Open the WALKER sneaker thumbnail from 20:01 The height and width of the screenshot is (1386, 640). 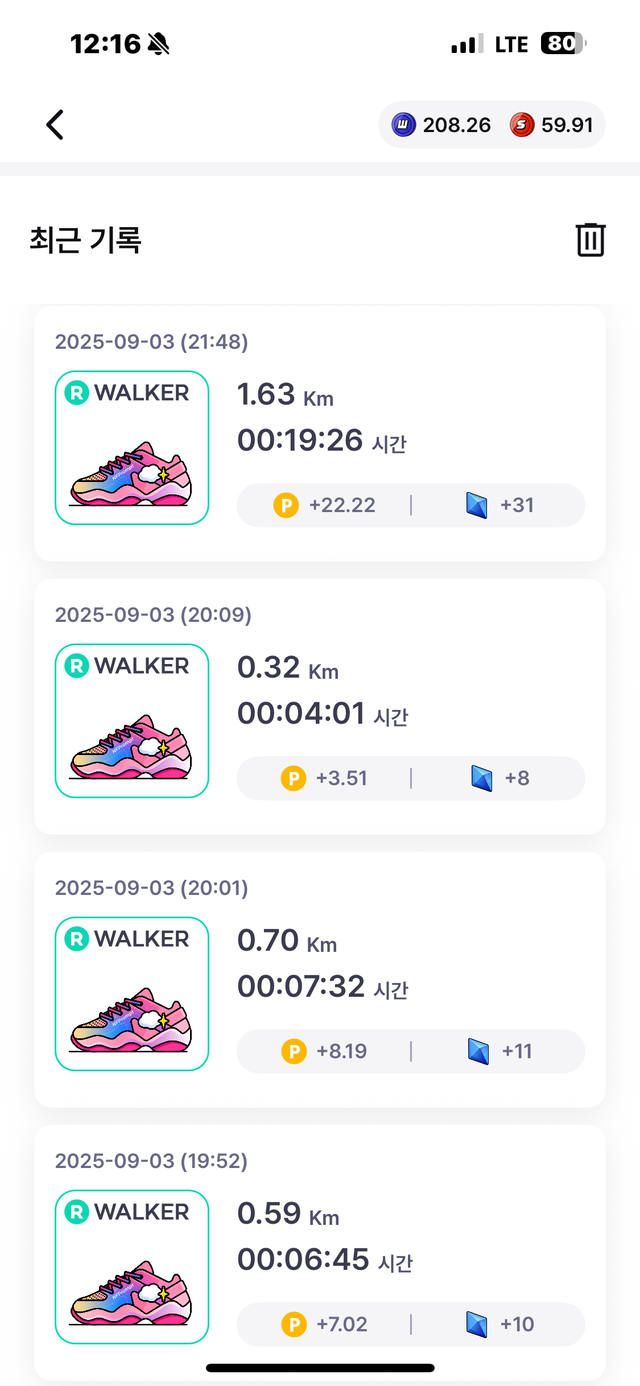(x=131, y=994)
